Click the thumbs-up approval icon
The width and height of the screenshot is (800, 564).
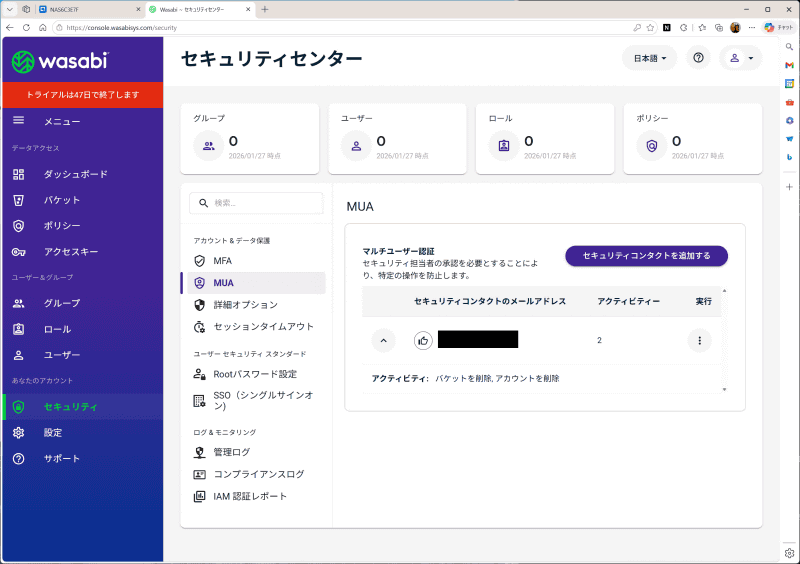[423, 340]
